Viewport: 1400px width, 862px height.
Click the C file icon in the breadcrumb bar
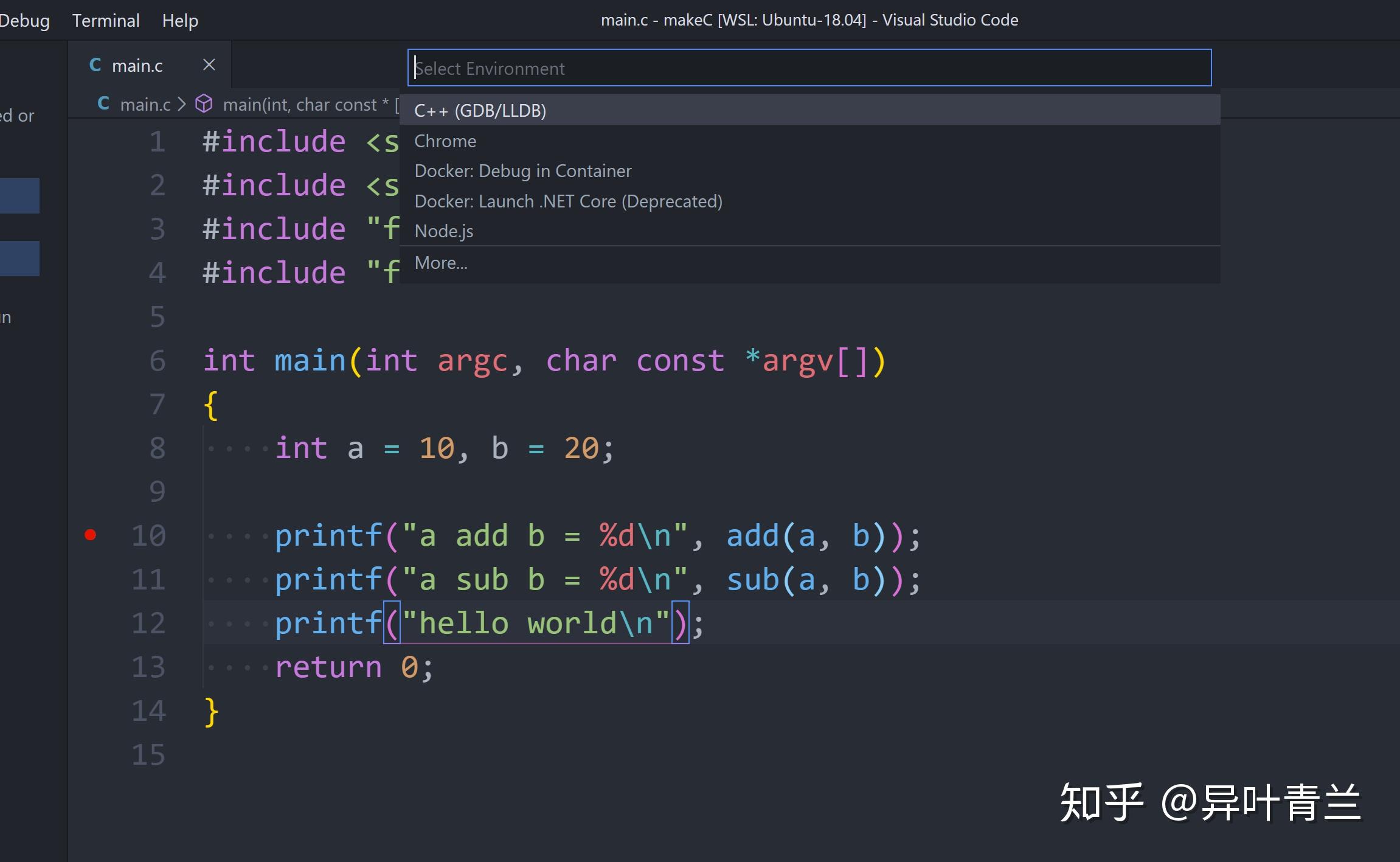pos(103,103)
